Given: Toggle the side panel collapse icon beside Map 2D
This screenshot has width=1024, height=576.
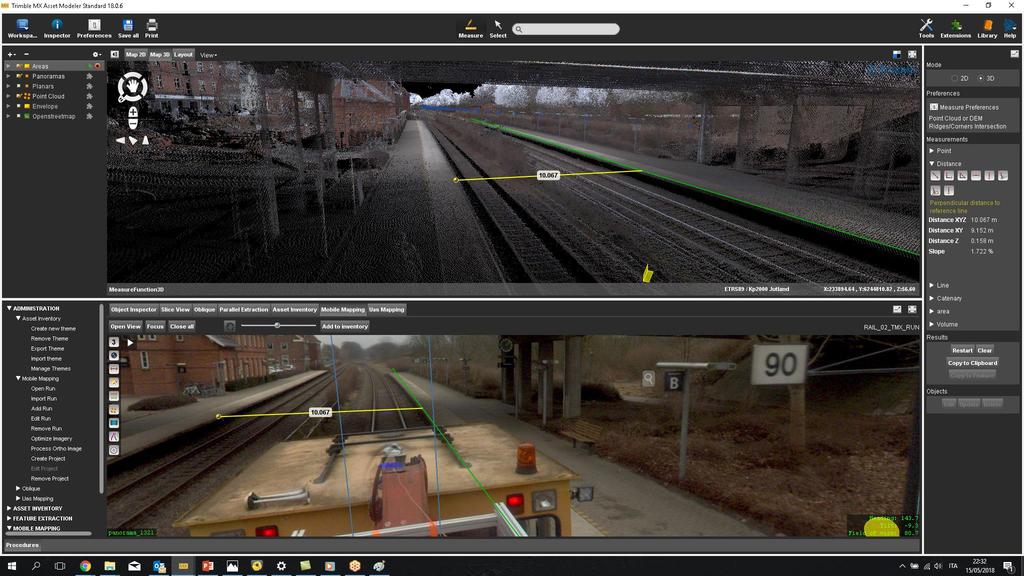Looking at the screenshot, I should click(x=115, y=54).
